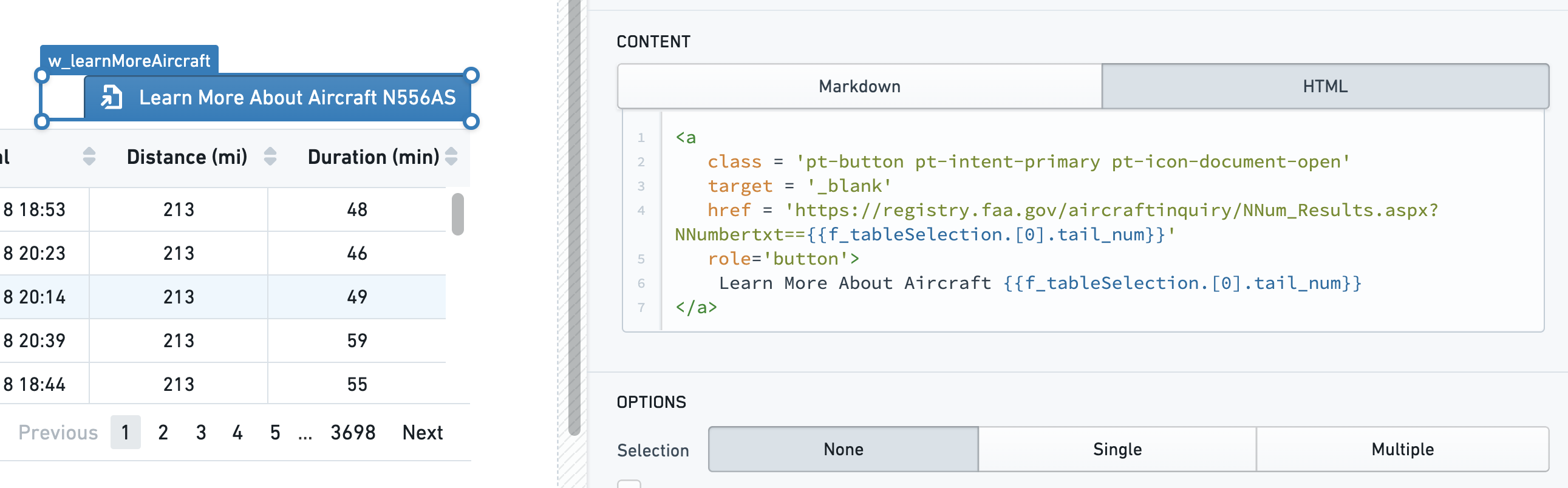Viewport: 1568px width, 488px height.
Task: Sort by the Duration (min) column arrows
Action: (x=451, y=157)
